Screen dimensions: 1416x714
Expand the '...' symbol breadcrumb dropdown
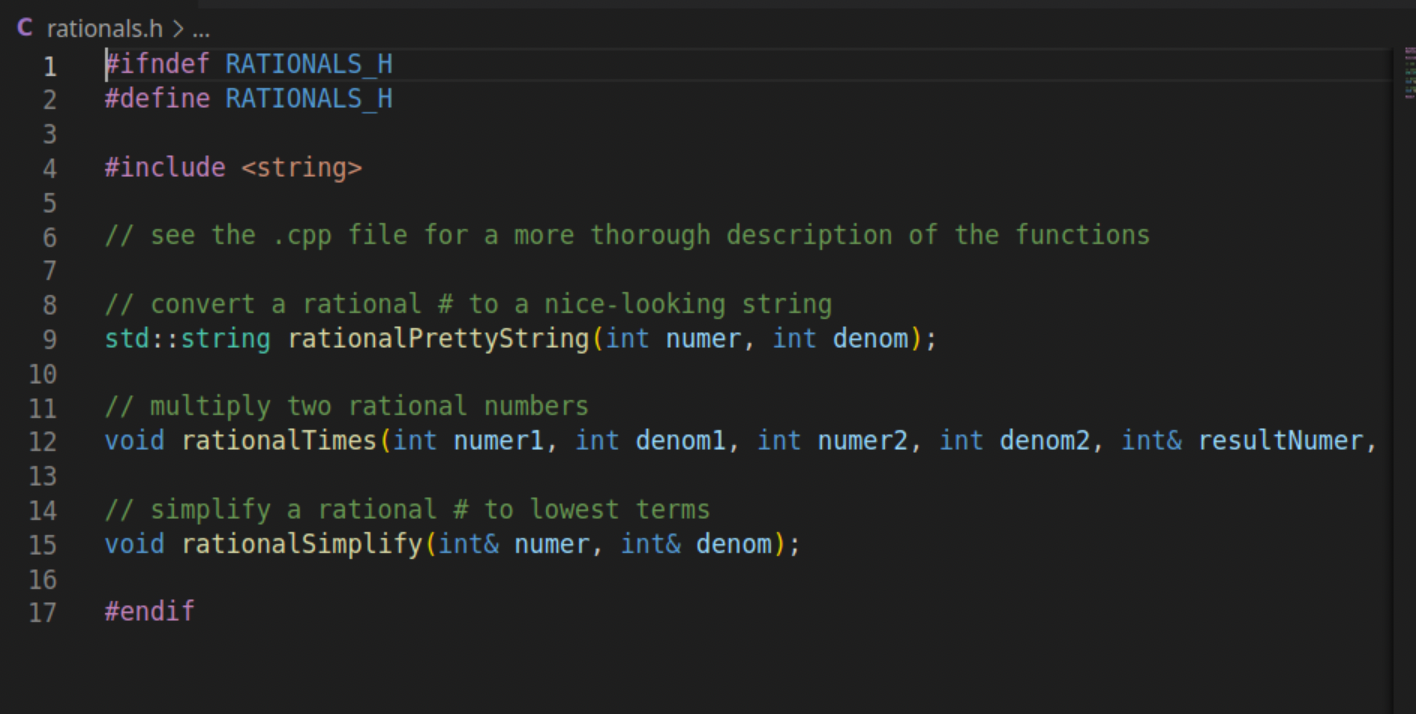click(x=200, y=28)
